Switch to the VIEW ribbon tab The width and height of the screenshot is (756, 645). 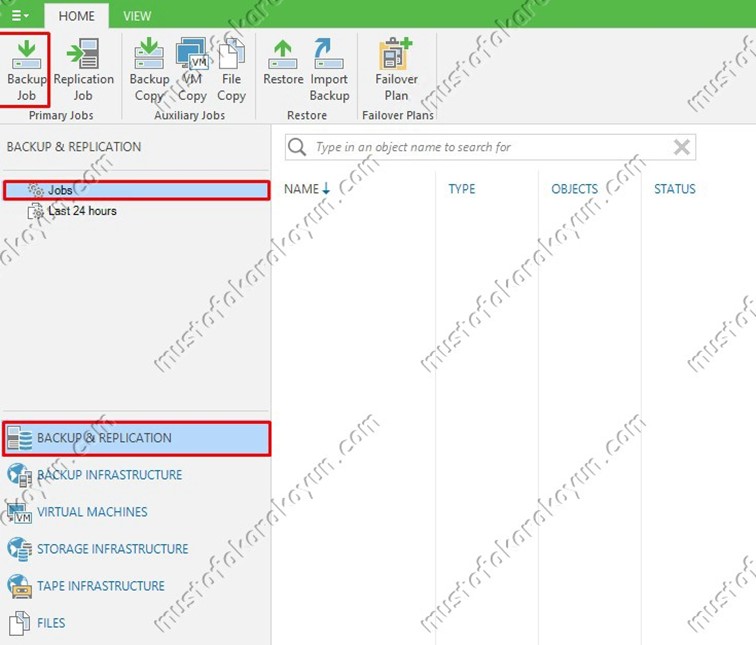point(137,16)
